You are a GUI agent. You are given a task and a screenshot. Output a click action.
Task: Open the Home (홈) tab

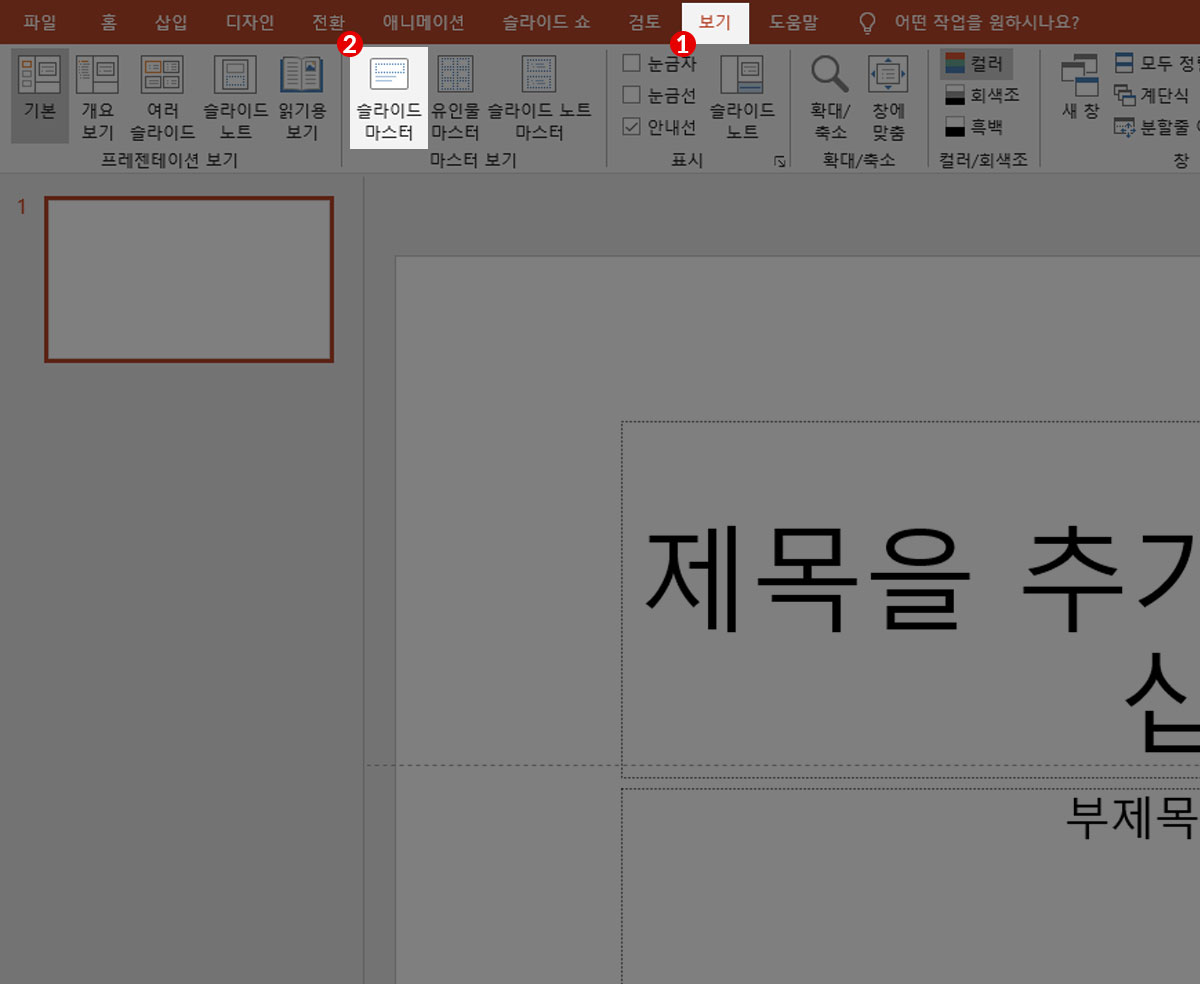(108, 22)
